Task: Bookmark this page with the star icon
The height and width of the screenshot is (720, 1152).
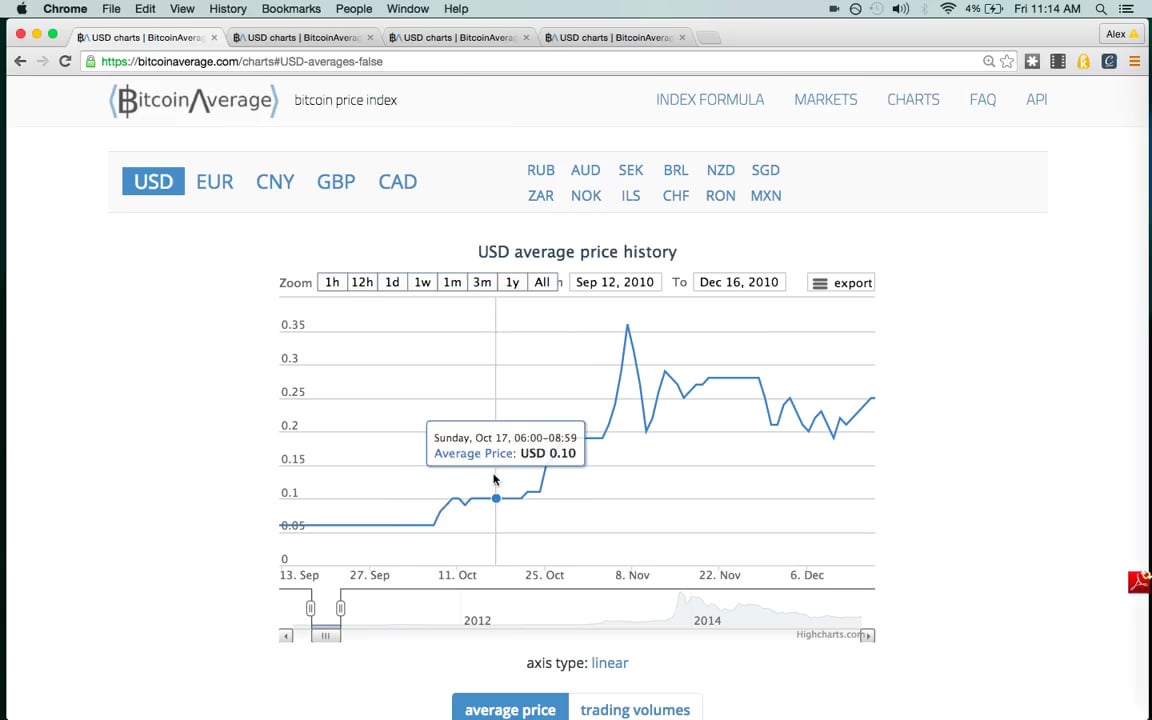Action: point(1007,61)
